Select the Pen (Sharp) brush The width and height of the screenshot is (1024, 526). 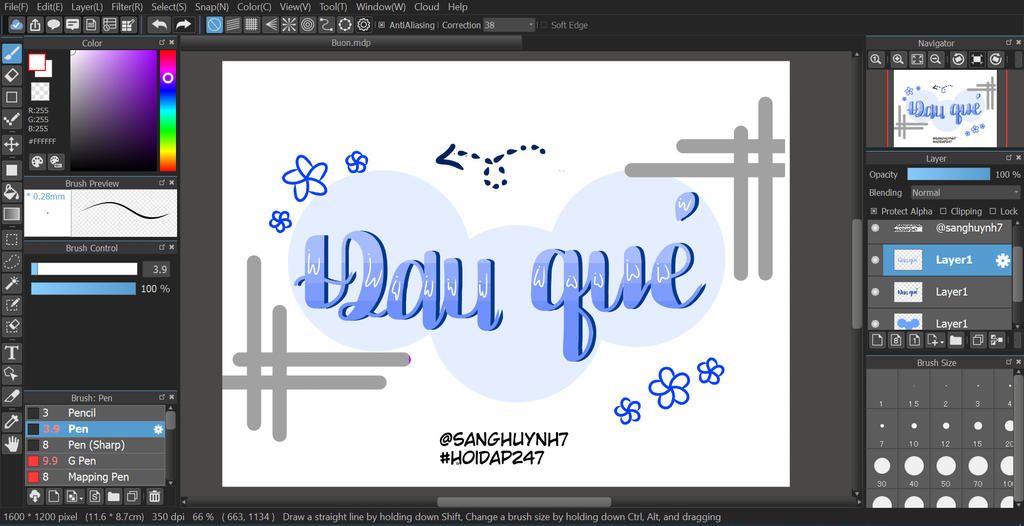(95, 445)
